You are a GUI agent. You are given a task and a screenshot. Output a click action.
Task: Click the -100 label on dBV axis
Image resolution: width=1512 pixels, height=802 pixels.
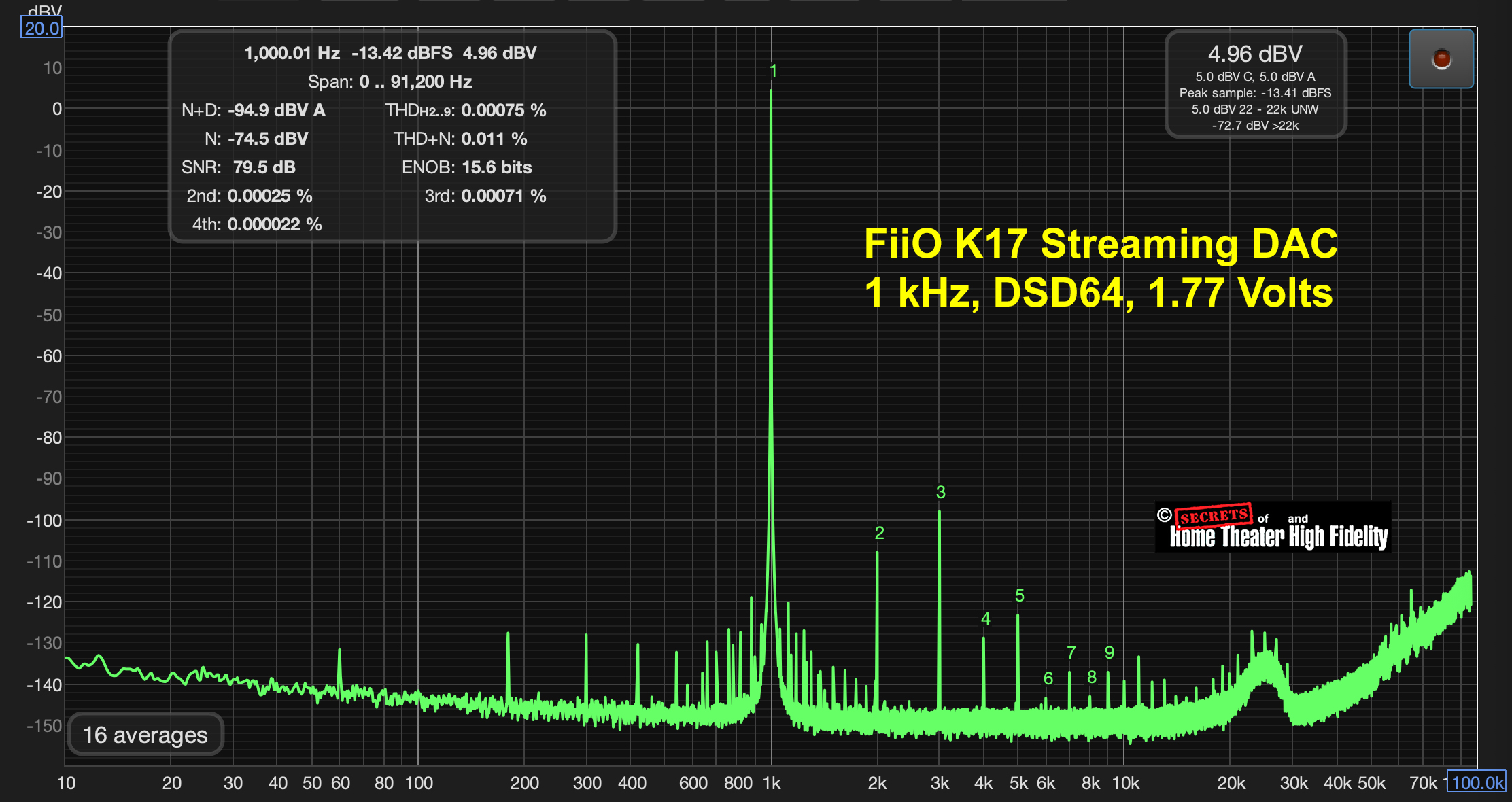[x=44, y=521]
